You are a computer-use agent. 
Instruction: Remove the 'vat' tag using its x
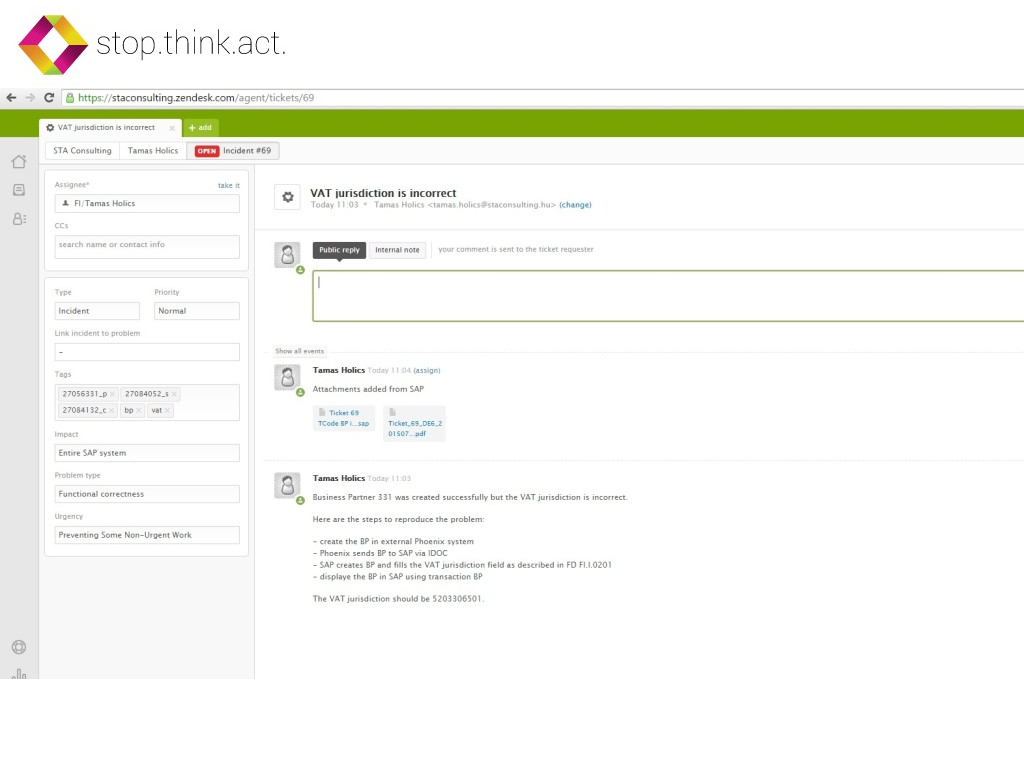click(x=167, y=410)
